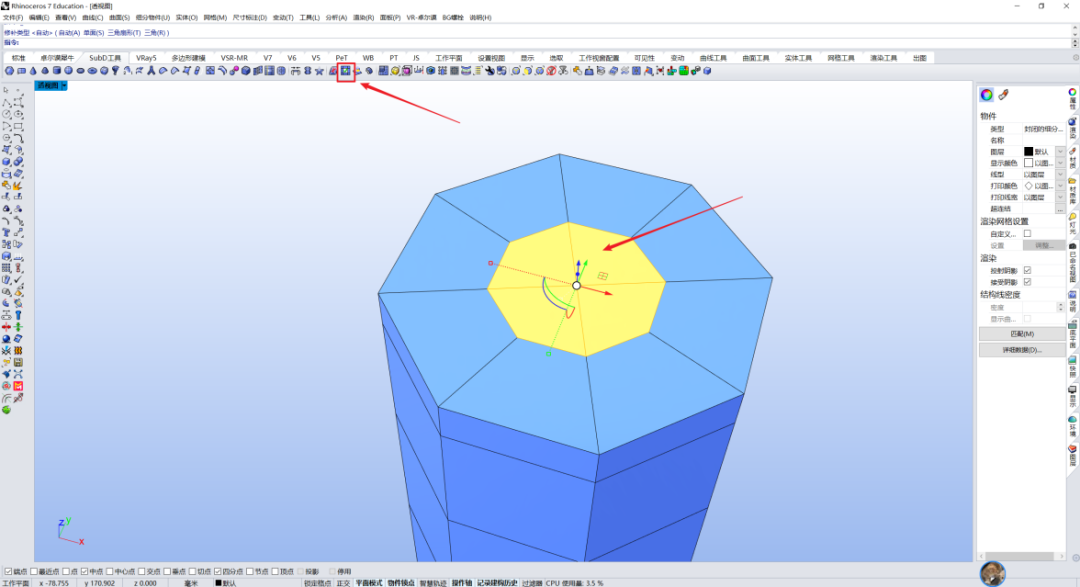Open the 线型 dropdown
1080x587 pixels.
coord(1060,174)
